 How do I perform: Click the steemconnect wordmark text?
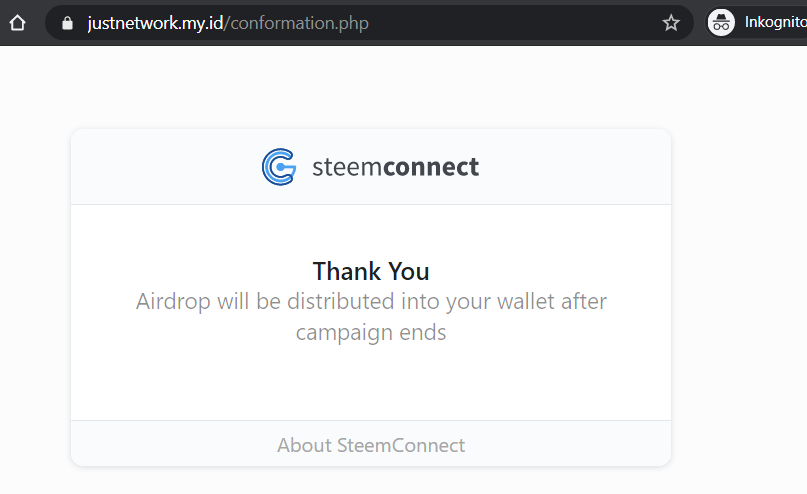(395, 167)
